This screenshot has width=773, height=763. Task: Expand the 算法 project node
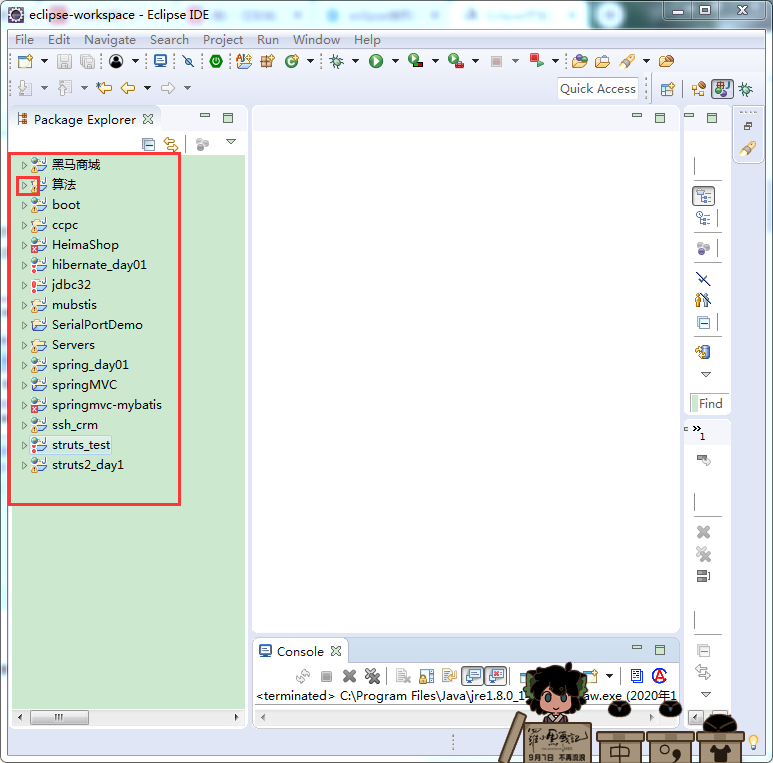tap(24, 185)
